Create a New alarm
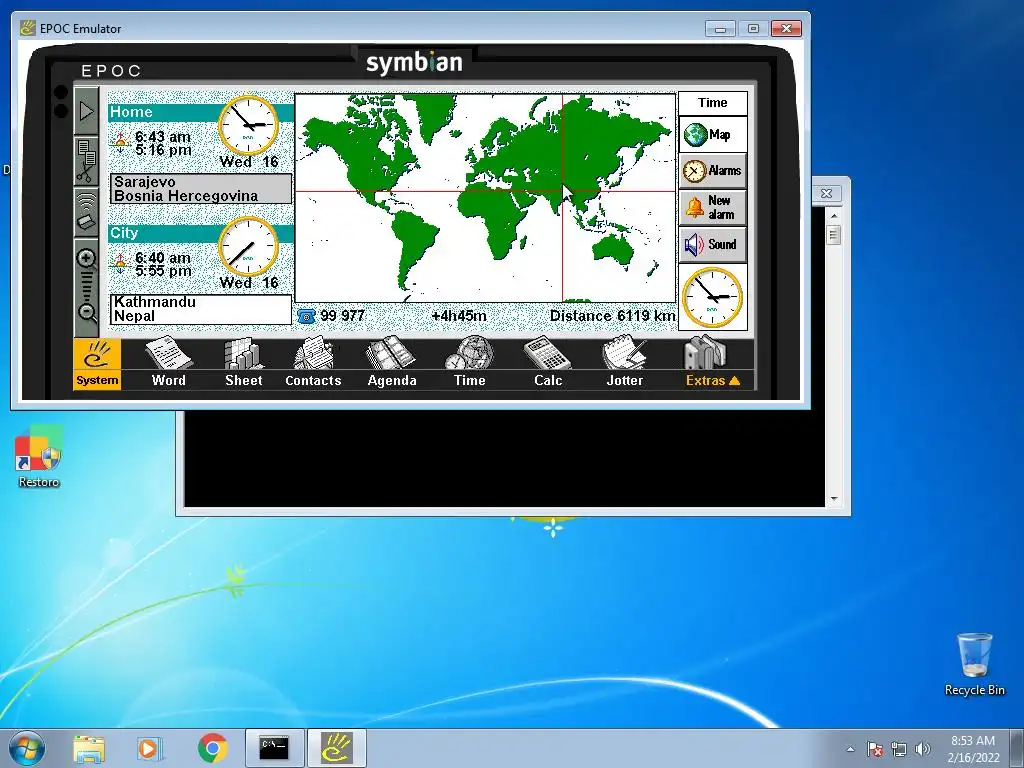 click(x=712, y=208)
